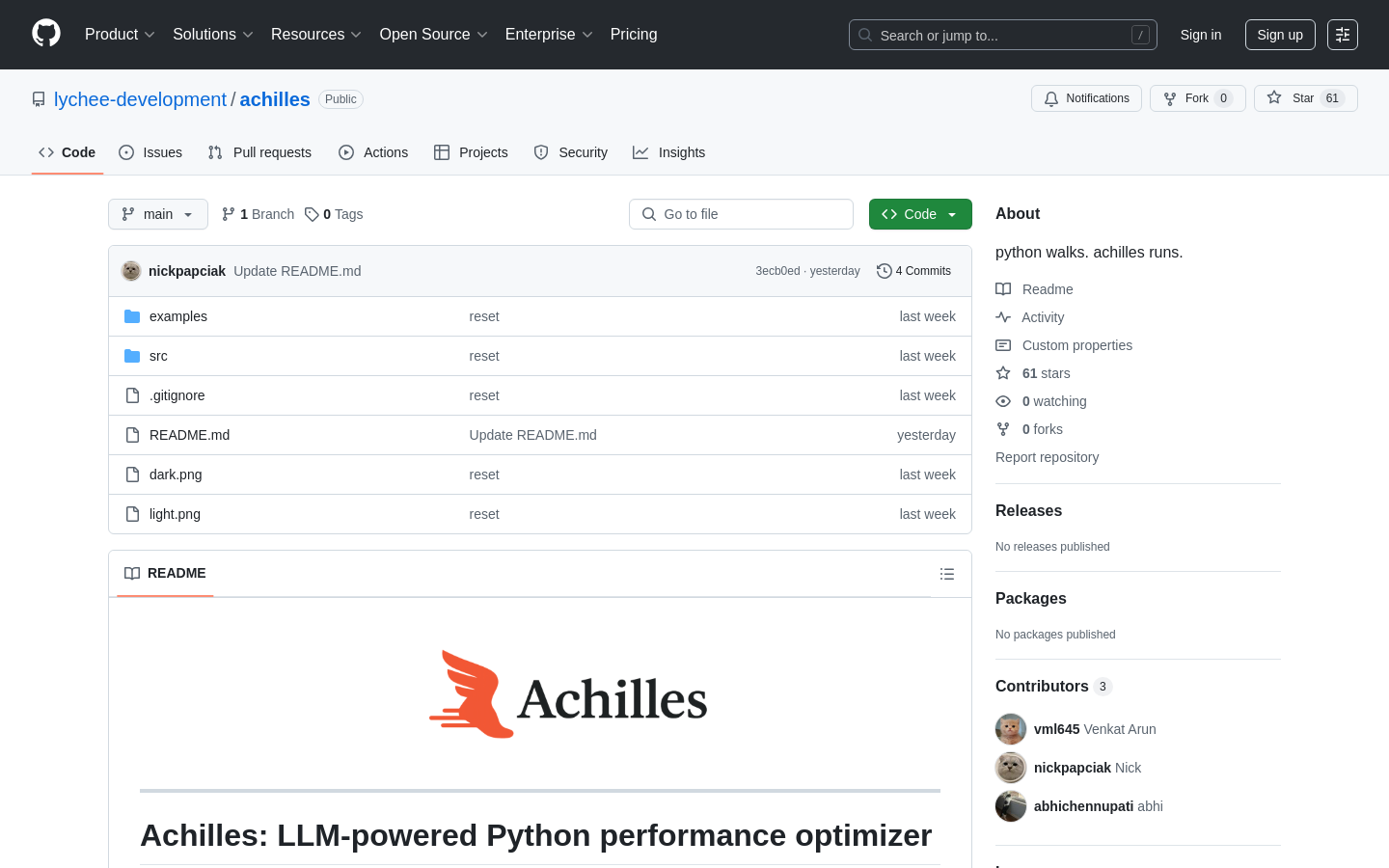The height and width of the screenshot is (868, 1389).
Task: View the 1 Branch link
Action: pos(258,214)
